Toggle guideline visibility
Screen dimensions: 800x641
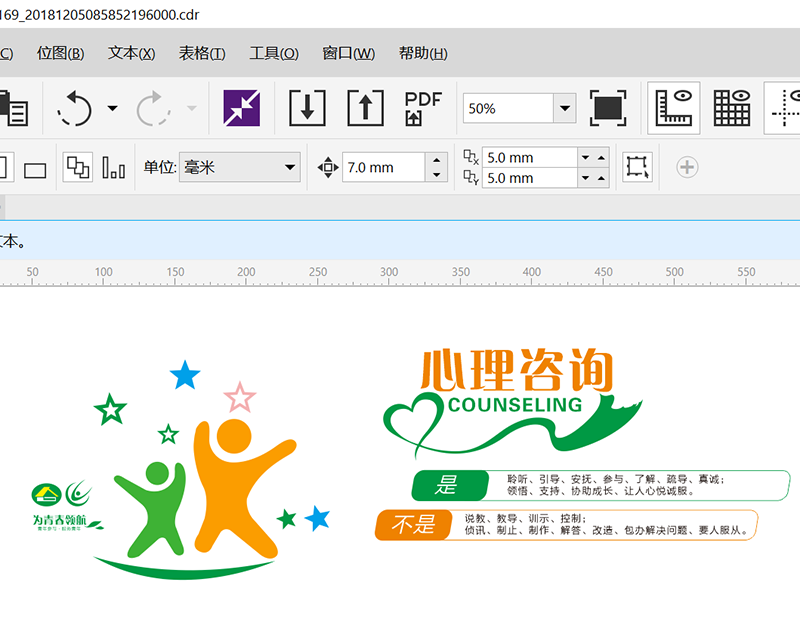pos(789,107)
